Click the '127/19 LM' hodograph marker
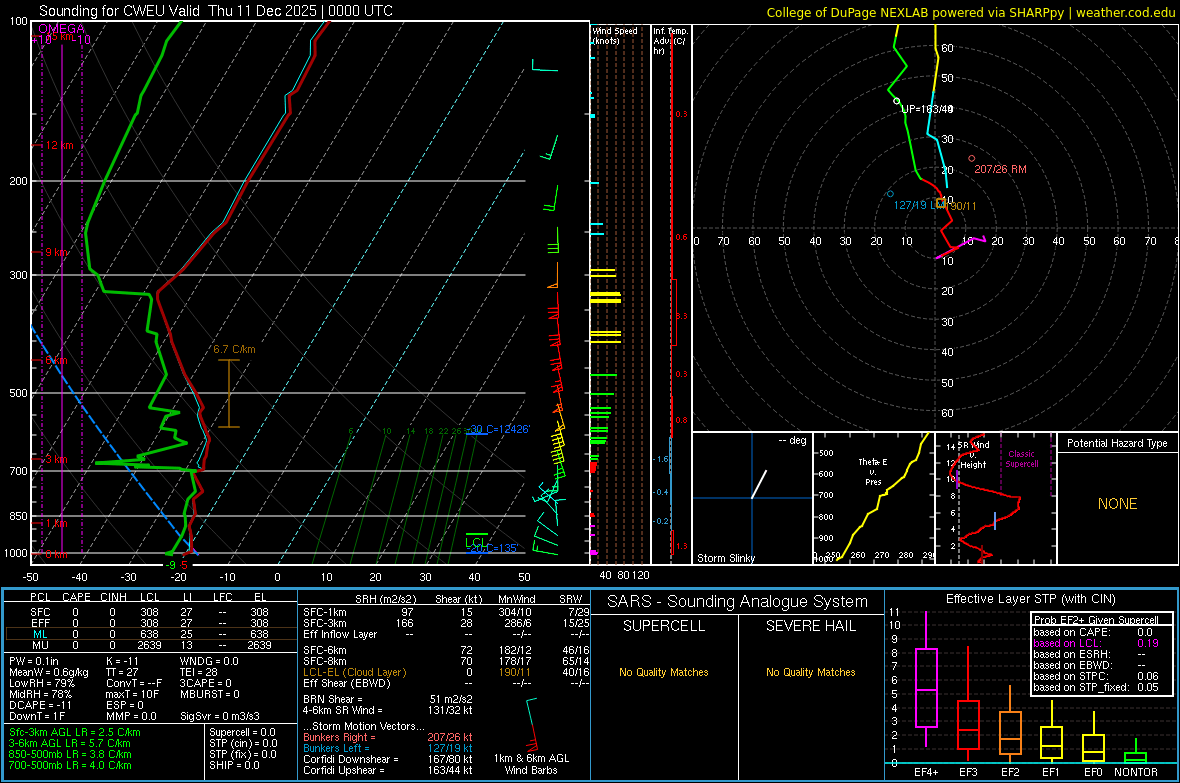 coord(917,205)
